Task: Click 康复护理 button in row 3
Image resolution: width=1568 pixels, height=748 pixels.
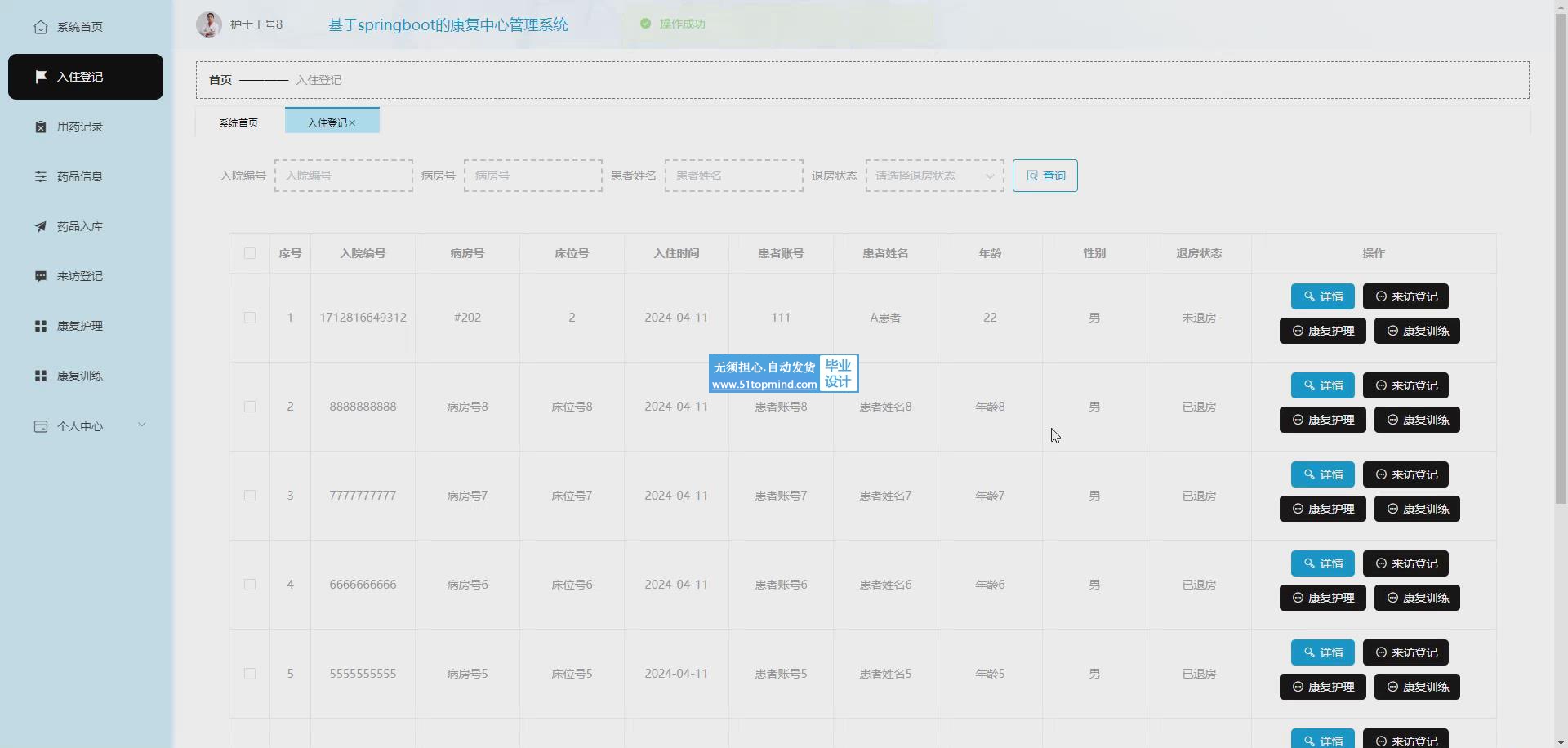Action: pos(1323,509)
